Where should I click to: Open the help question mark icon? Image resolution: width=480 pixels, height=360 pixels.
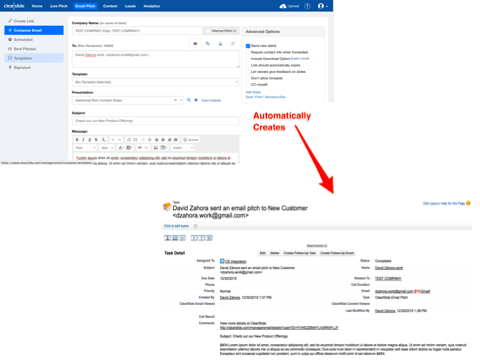coord(307,6)
